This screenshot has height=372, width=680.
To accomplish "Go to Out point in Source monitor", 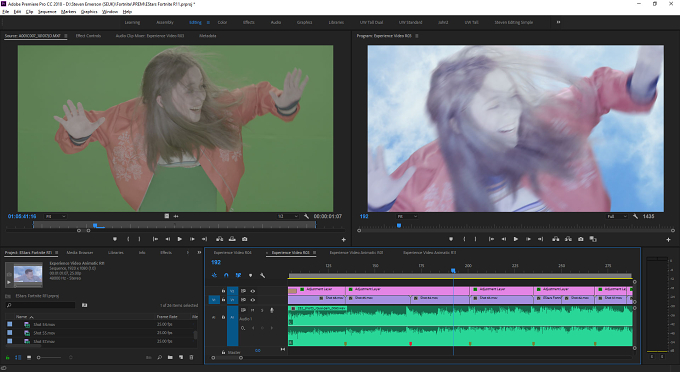I will [204, 239].
